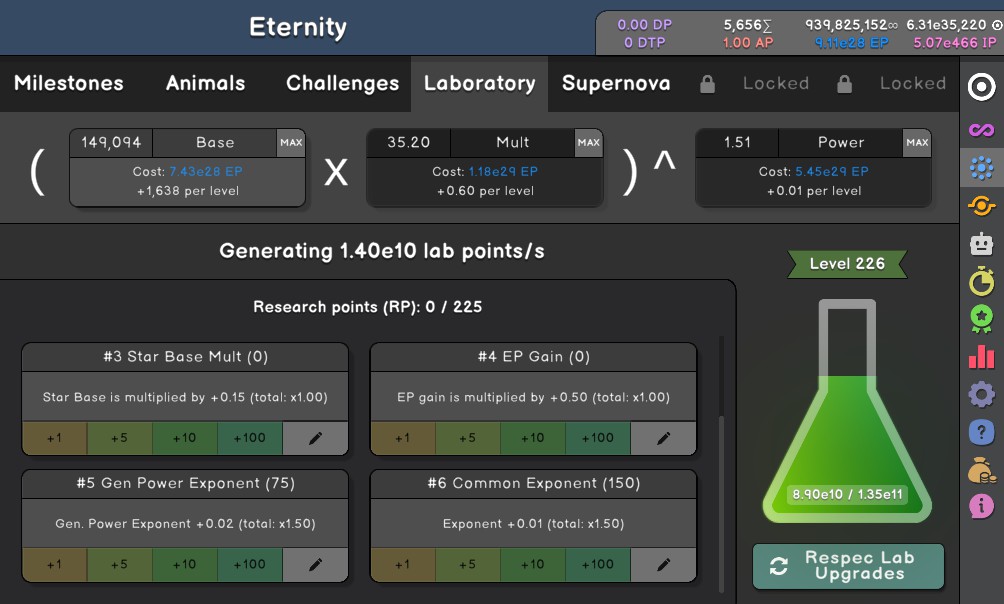
Task: Click the Research points (RP): 0 / 225 text
Action: point(368,307)
